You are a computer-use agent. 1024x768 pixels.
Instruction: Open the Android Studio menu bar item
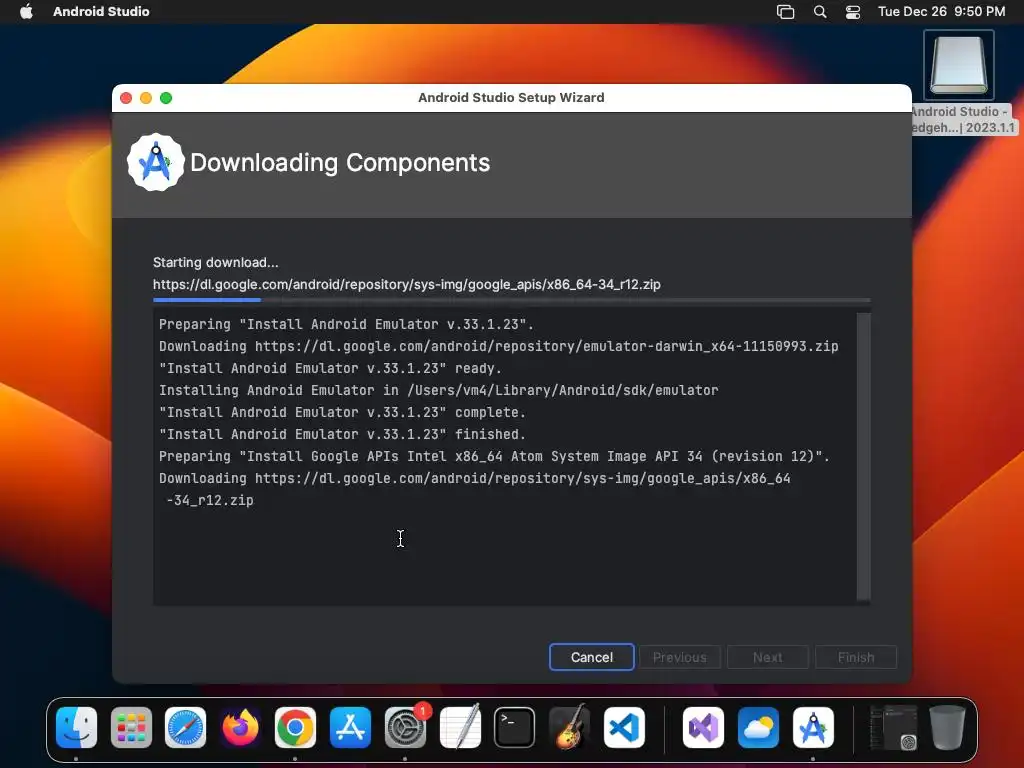[x=101, y=12]
